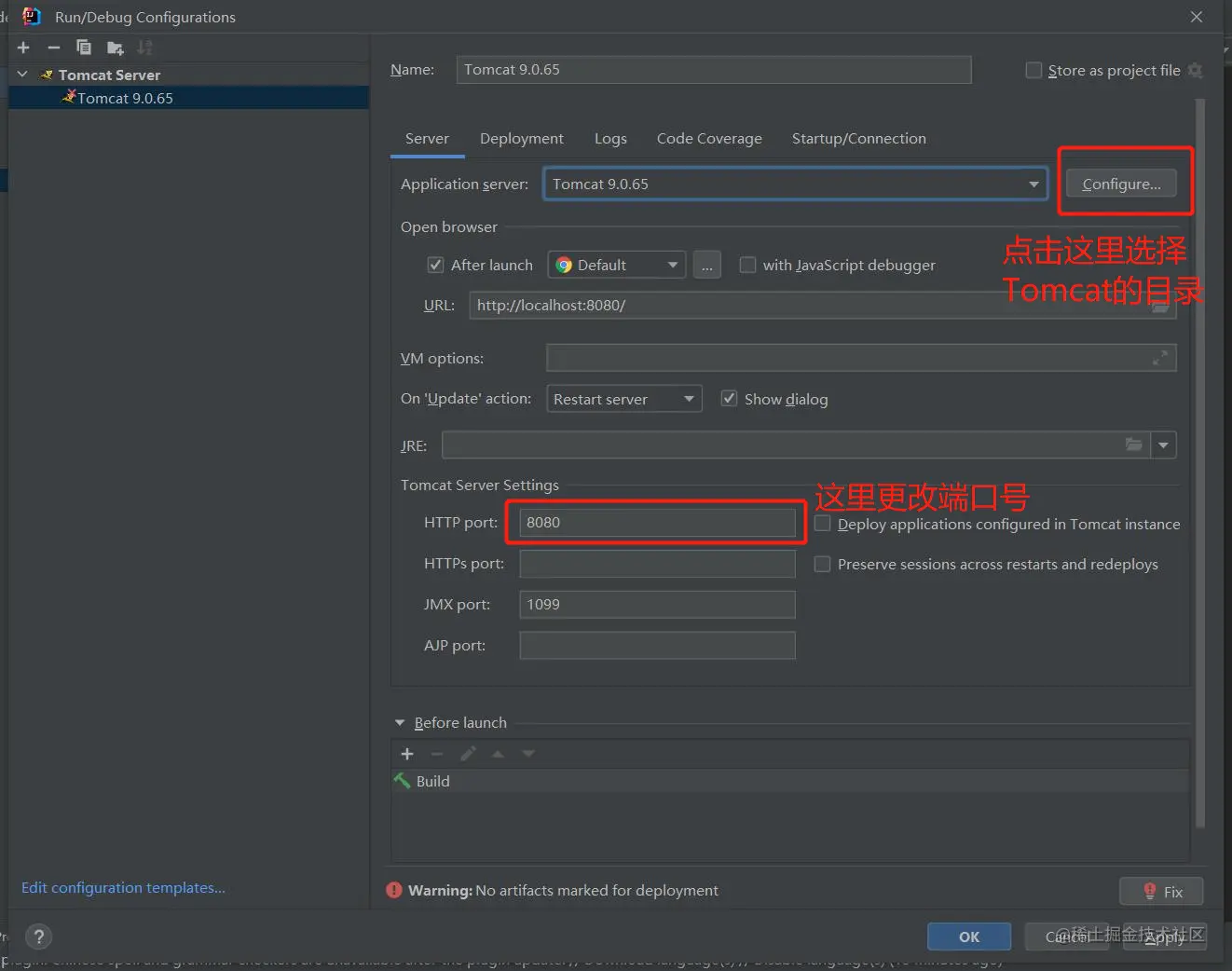This screenshot has width=1232, height=971.
Task: Close the Run/Debug Configurations dialog
Action: pos(1197,17)
